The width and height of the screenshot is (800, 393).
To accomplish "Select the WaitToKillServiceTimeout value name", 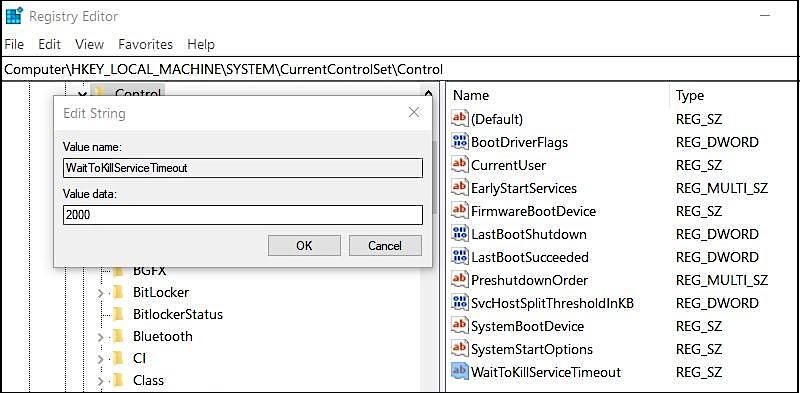I will tap(546, 372).
